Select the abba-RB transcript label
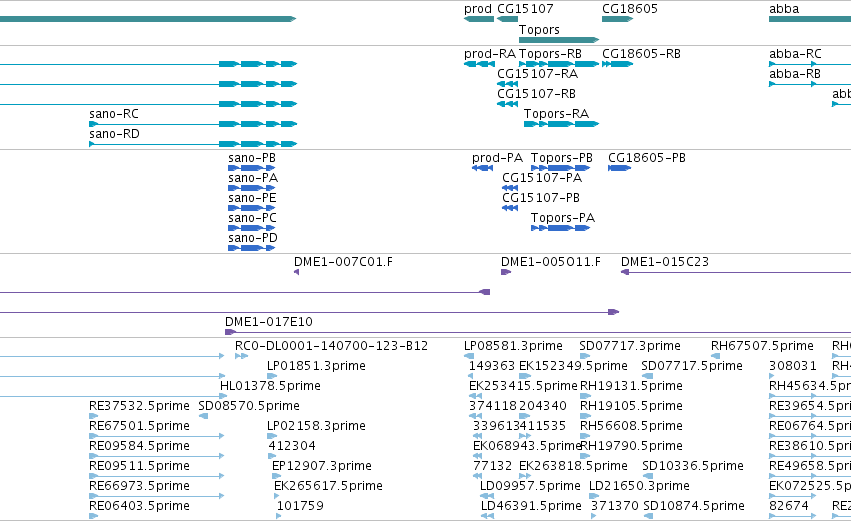This screenshot has height=521, width=851. pos(795,74)
